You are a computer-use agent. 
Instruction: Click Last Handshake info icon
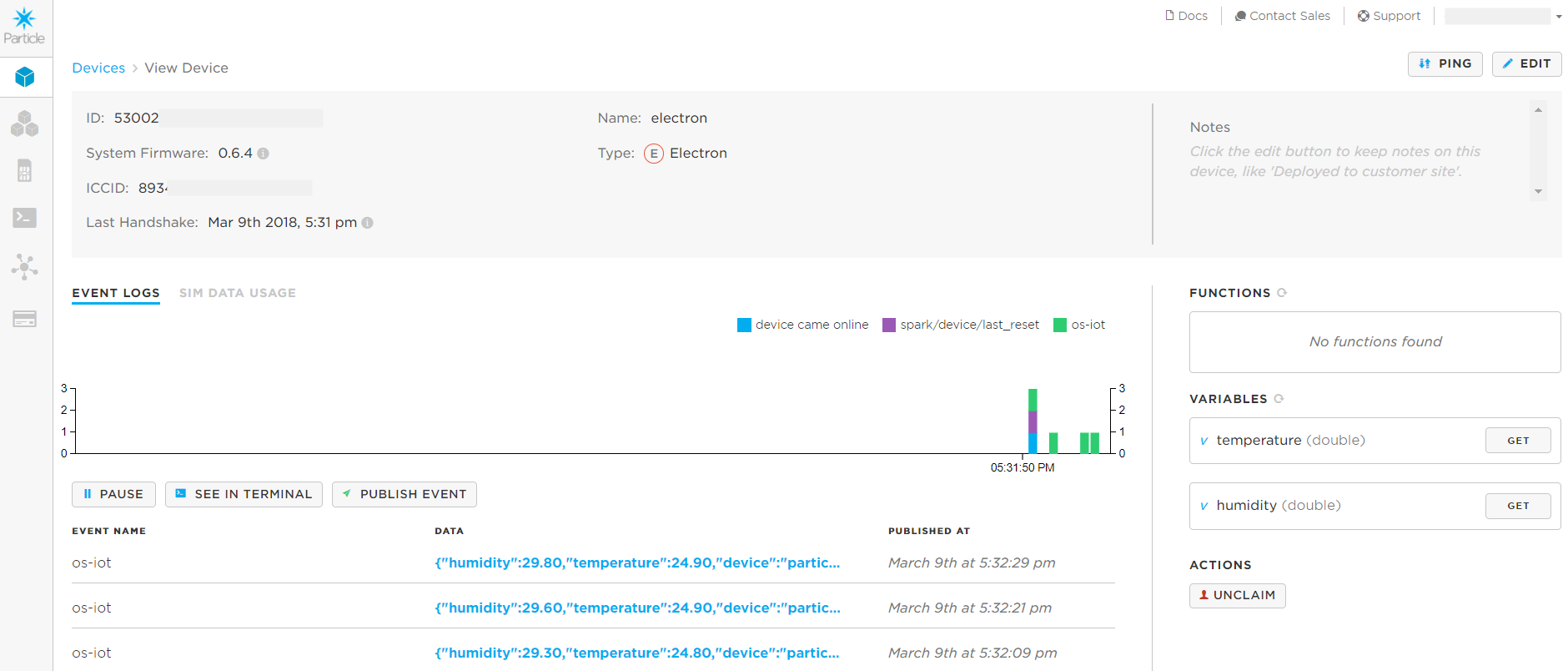click(x=368, y=223)
